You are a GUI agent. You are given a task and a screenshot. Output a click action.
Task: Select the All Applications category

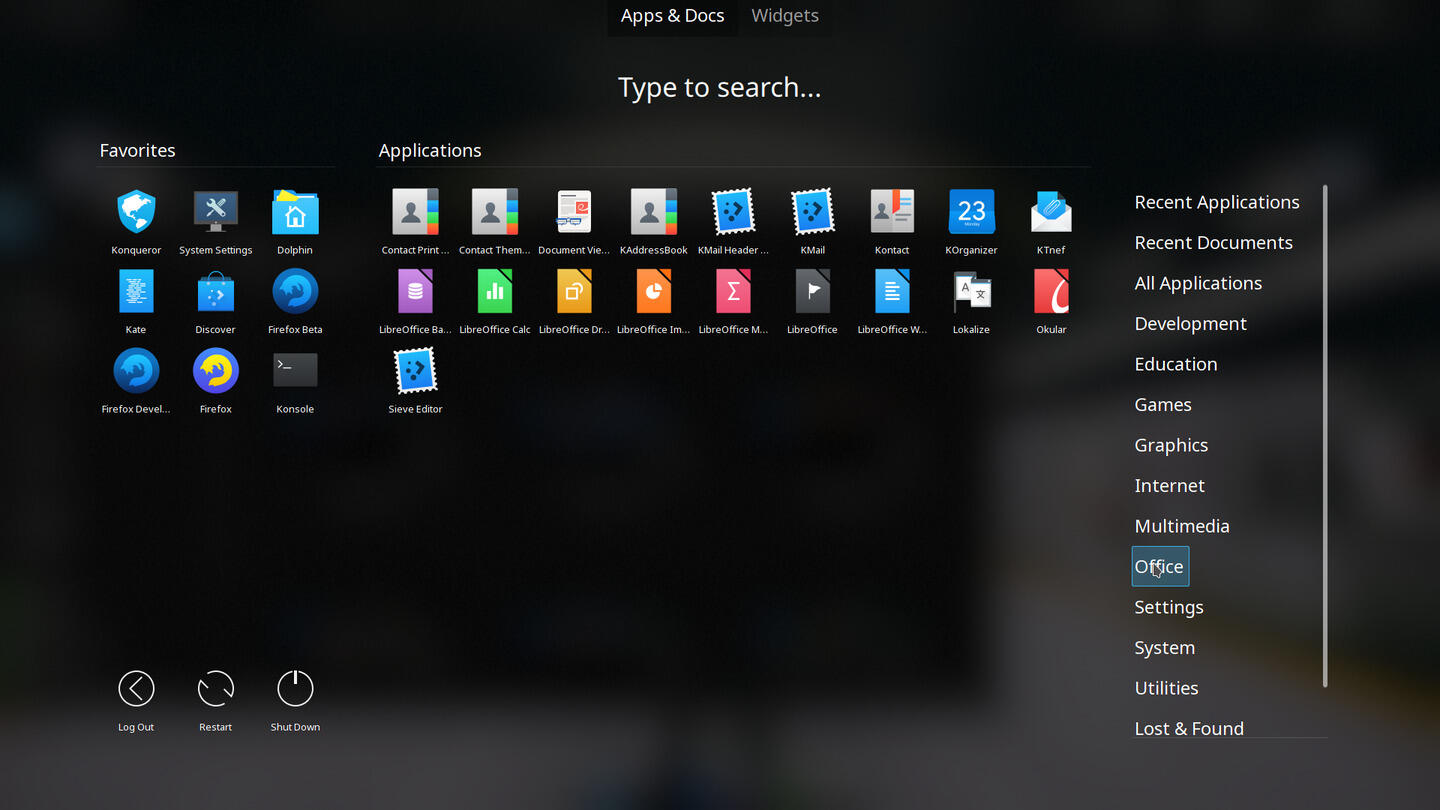[1198, 283]
